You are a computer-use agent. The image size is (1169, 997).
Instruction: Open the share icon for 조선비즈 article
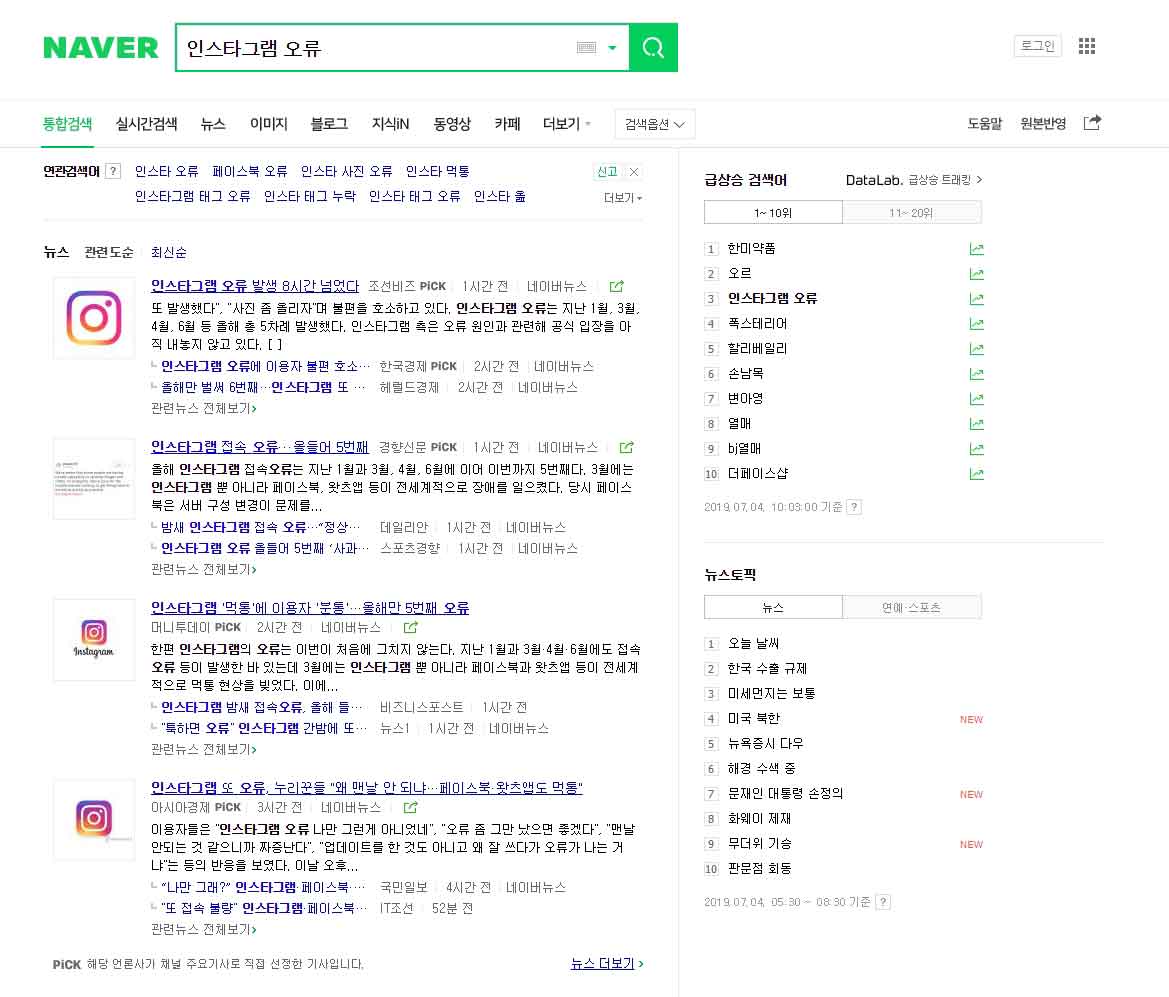(x=617, y=286)
